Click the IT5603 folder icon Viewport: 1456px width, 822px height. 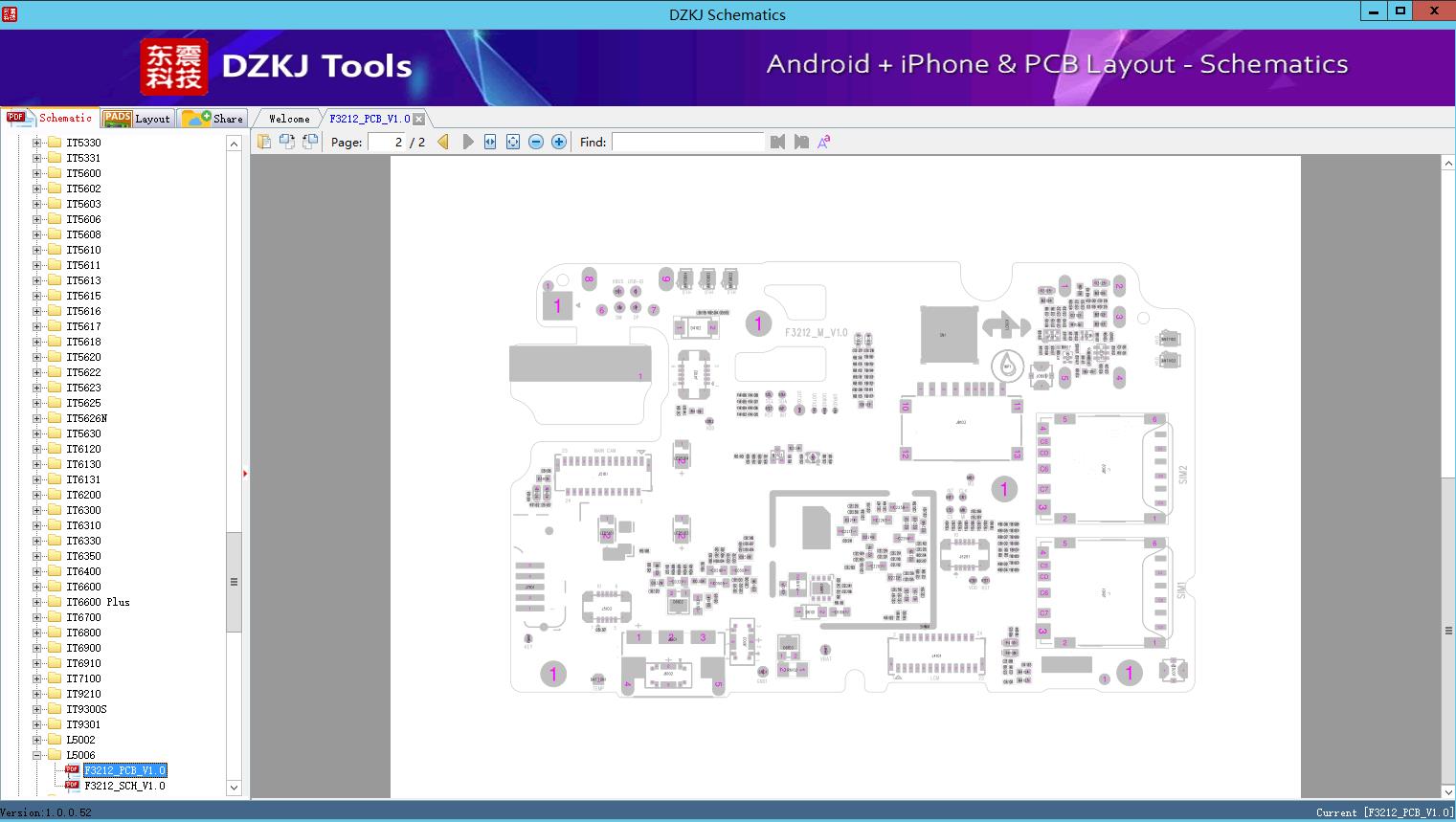(55, 204)
